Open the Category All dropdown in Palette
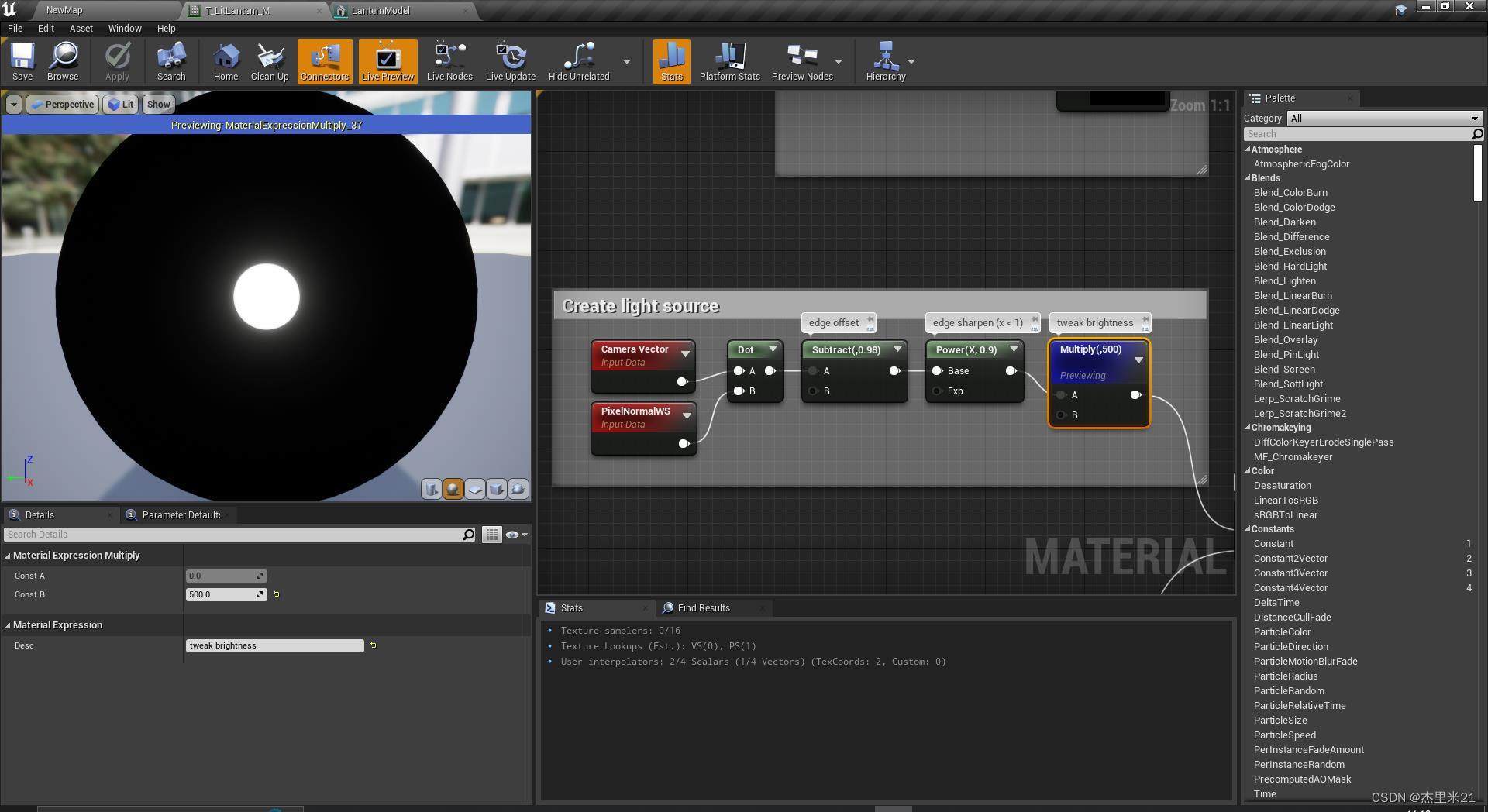Viewport: 1488px width, 812px height. (1384, 118)
